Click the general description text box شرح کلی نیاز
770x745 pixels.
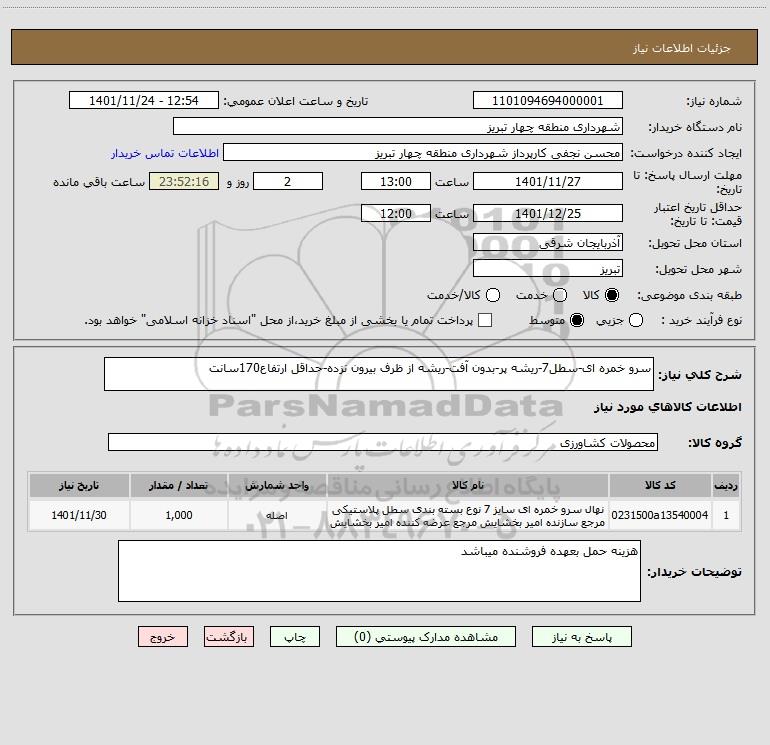click(379, 374)
